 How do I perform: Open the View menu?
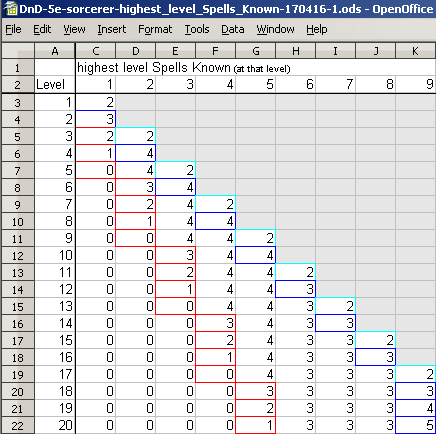[x=74, y=29]
